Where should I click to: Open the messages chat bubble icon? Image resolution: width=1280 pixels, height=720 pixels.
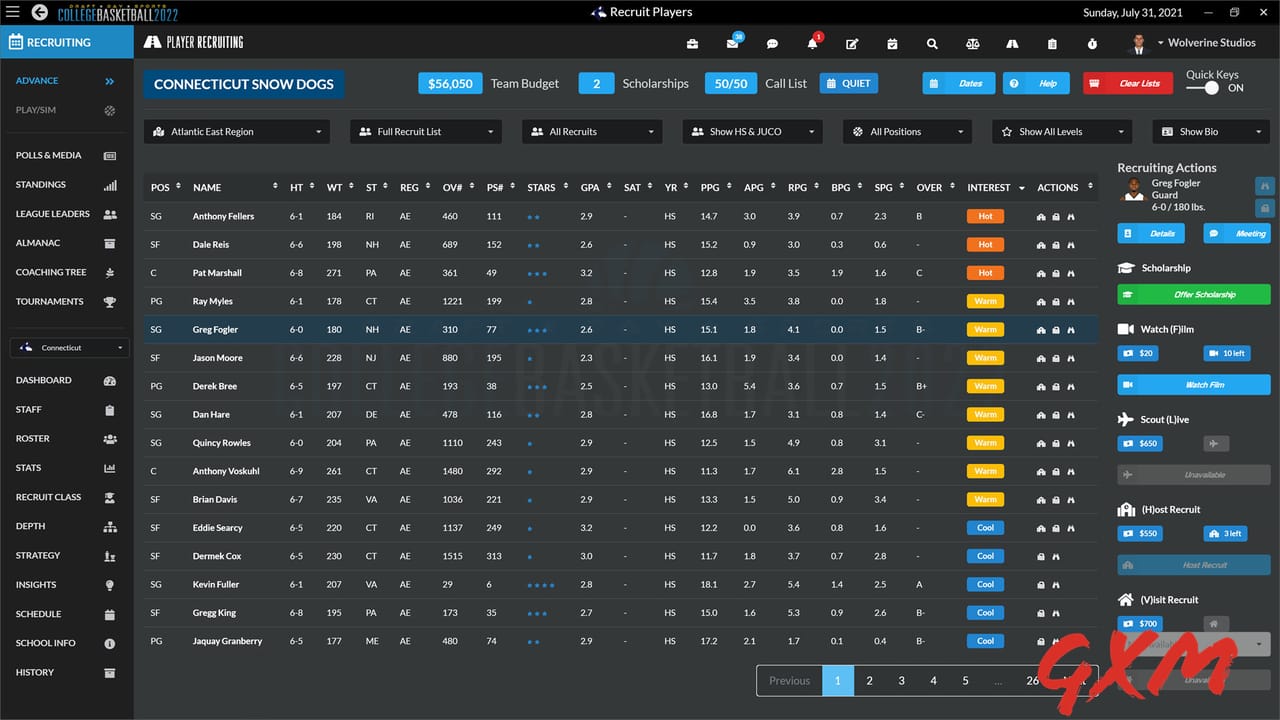[x=773, y=43]
